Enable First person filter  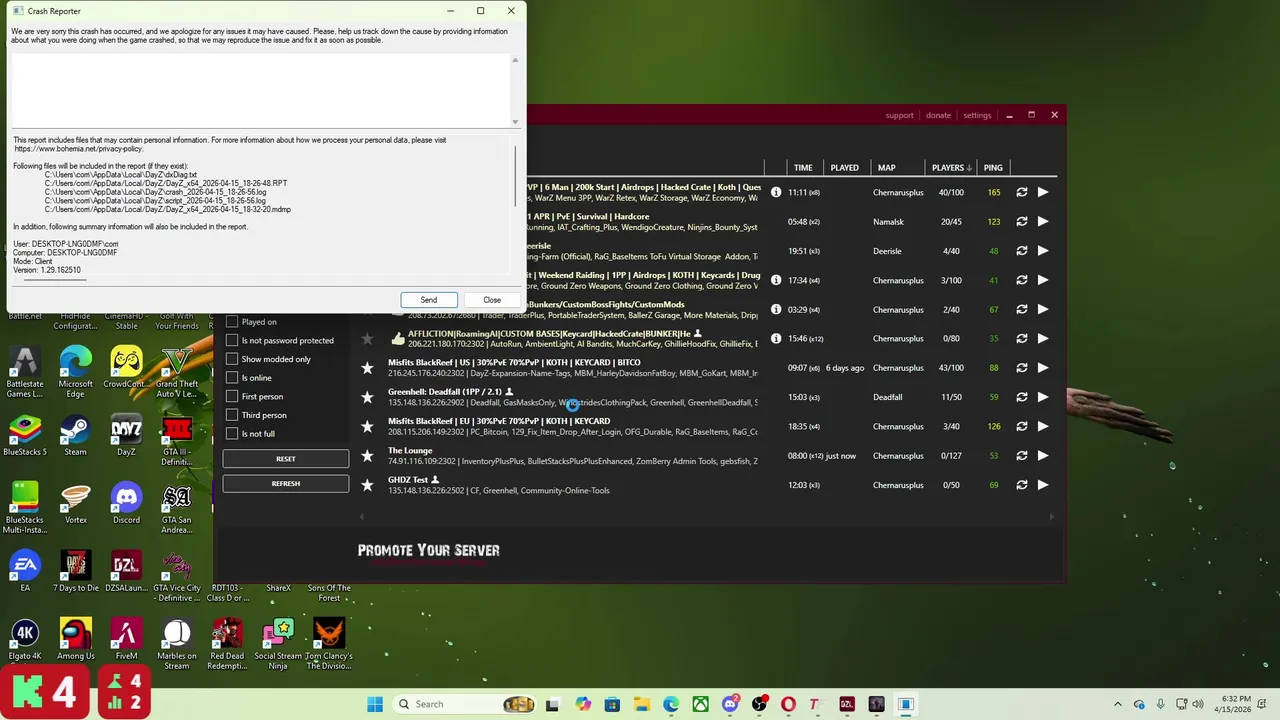click(x=232, y=396)
